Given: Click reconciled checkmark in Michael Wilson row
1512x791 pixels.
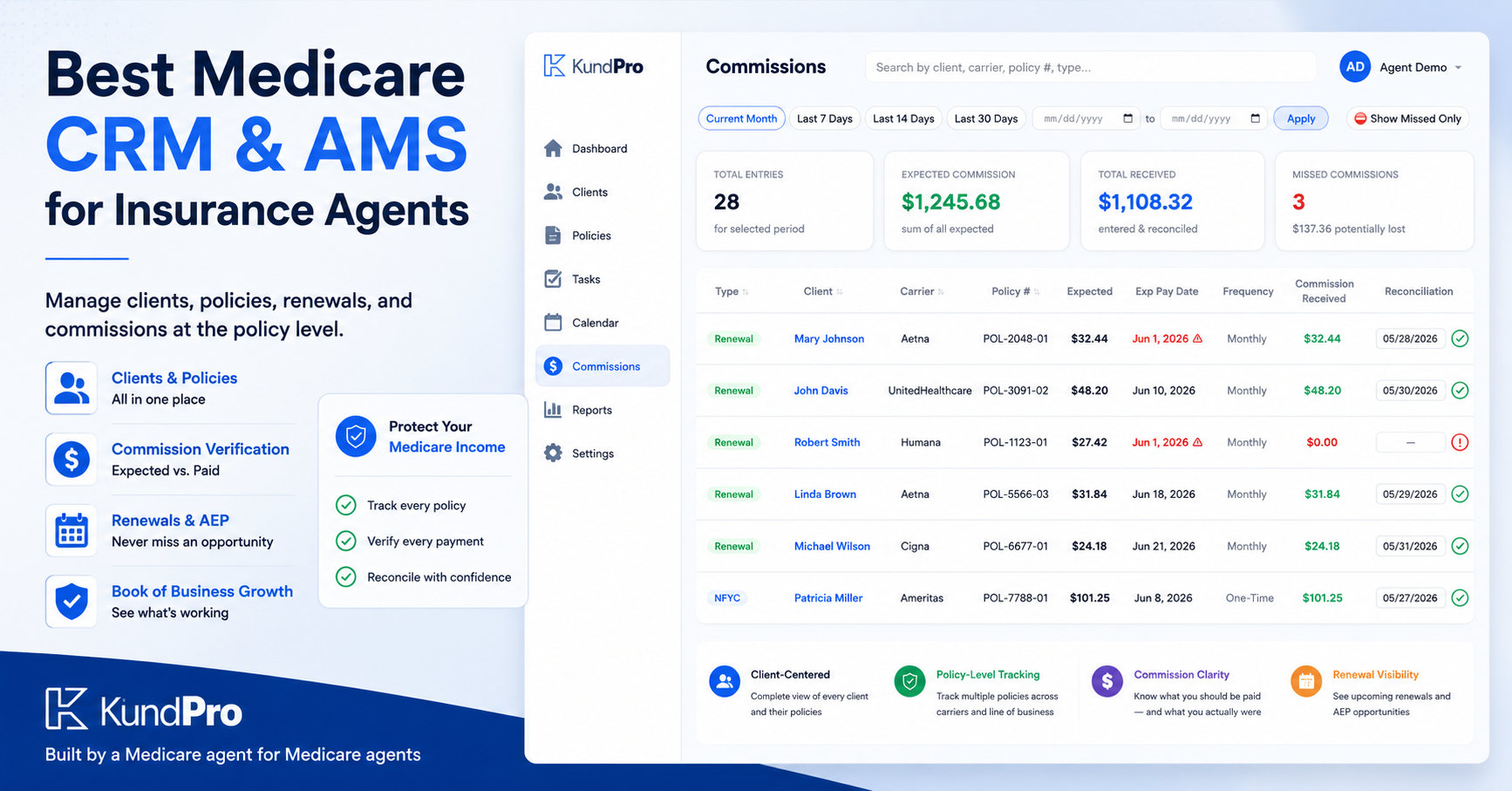Looking at the screenshot, I should click(x=1460, y=546).
